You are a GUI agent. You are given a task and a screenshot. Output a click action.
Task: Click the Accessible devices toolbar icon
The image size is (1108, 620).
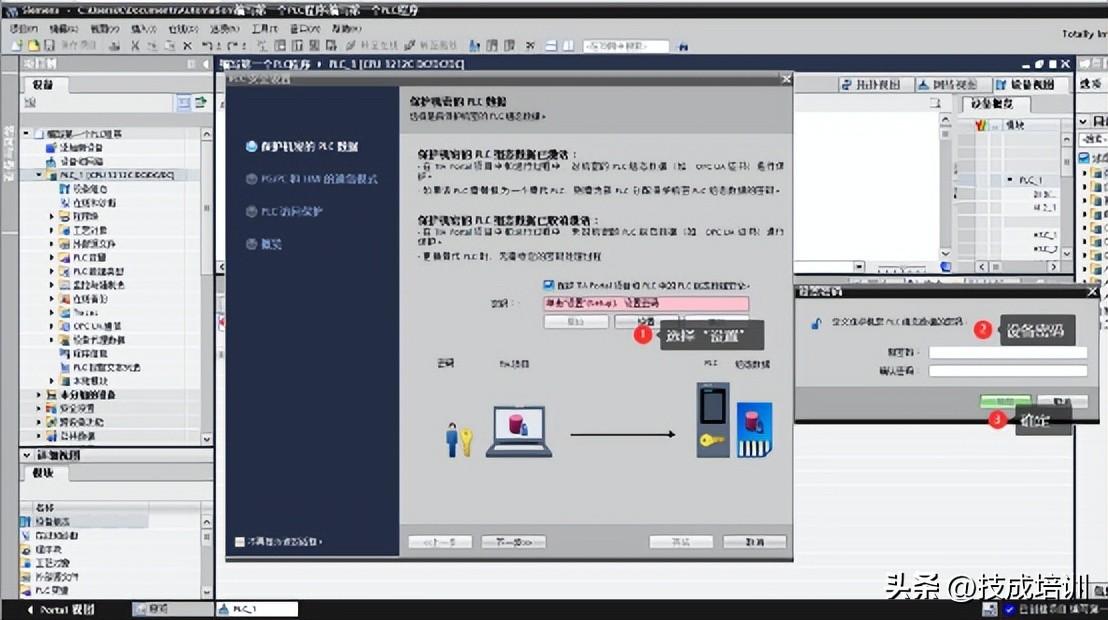[x=475, y=46]
